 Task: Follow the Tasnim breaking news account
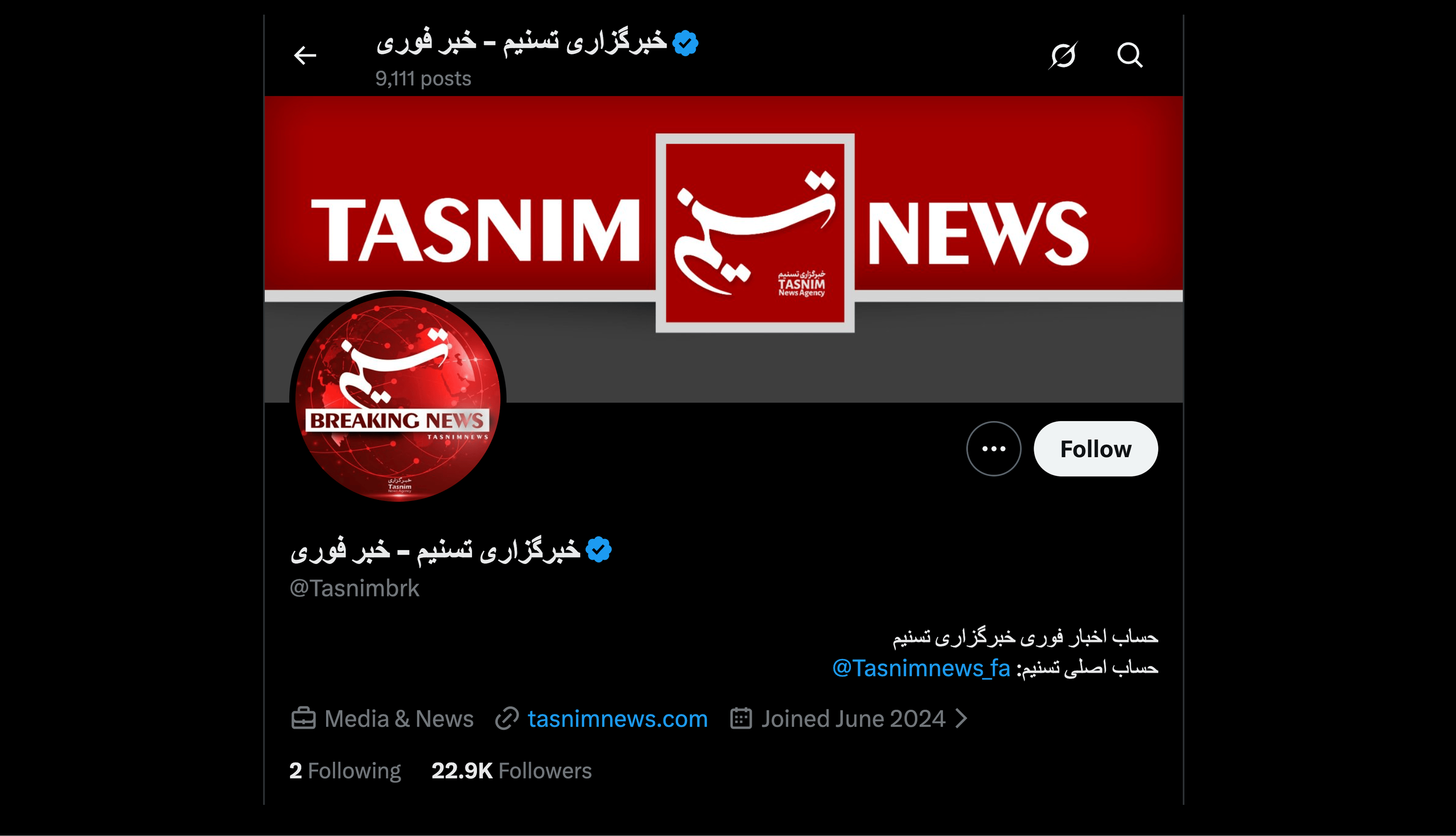click(x=1095, y=448)
